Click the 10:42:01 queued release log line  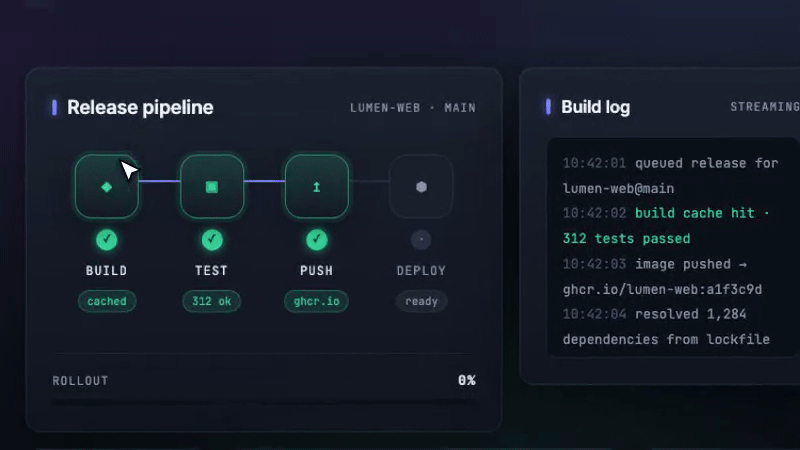point(670,163)
